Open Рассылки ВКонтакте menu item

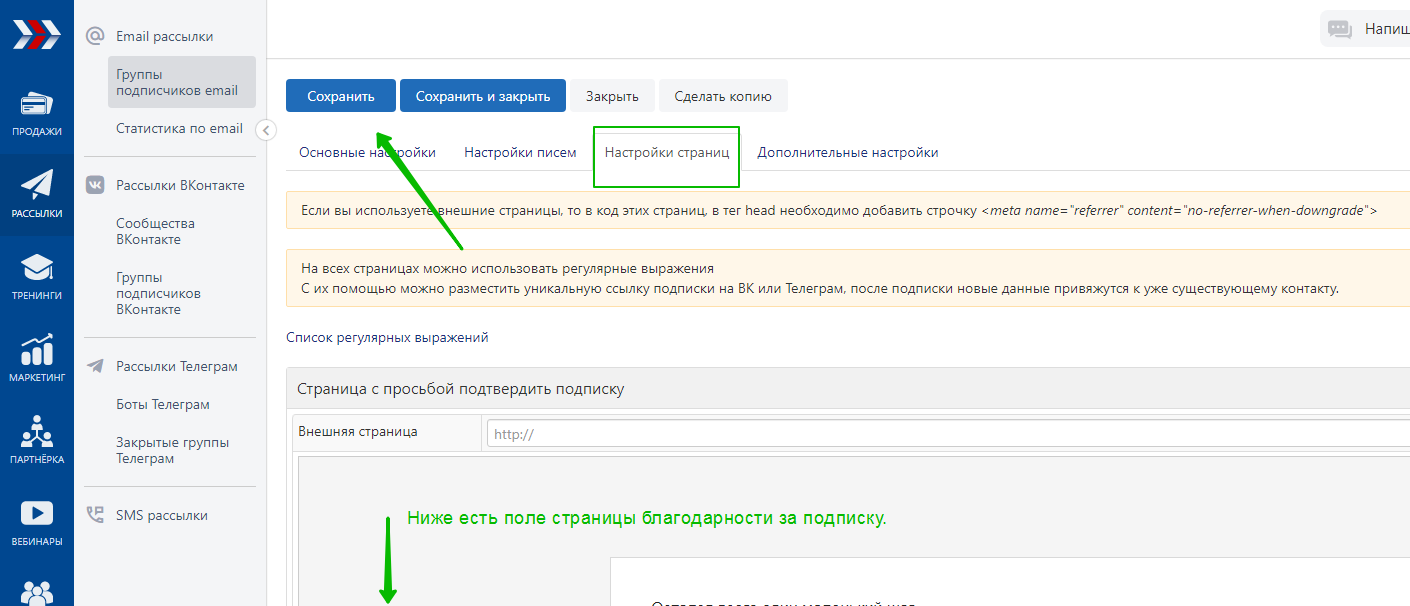click(180, 185)
